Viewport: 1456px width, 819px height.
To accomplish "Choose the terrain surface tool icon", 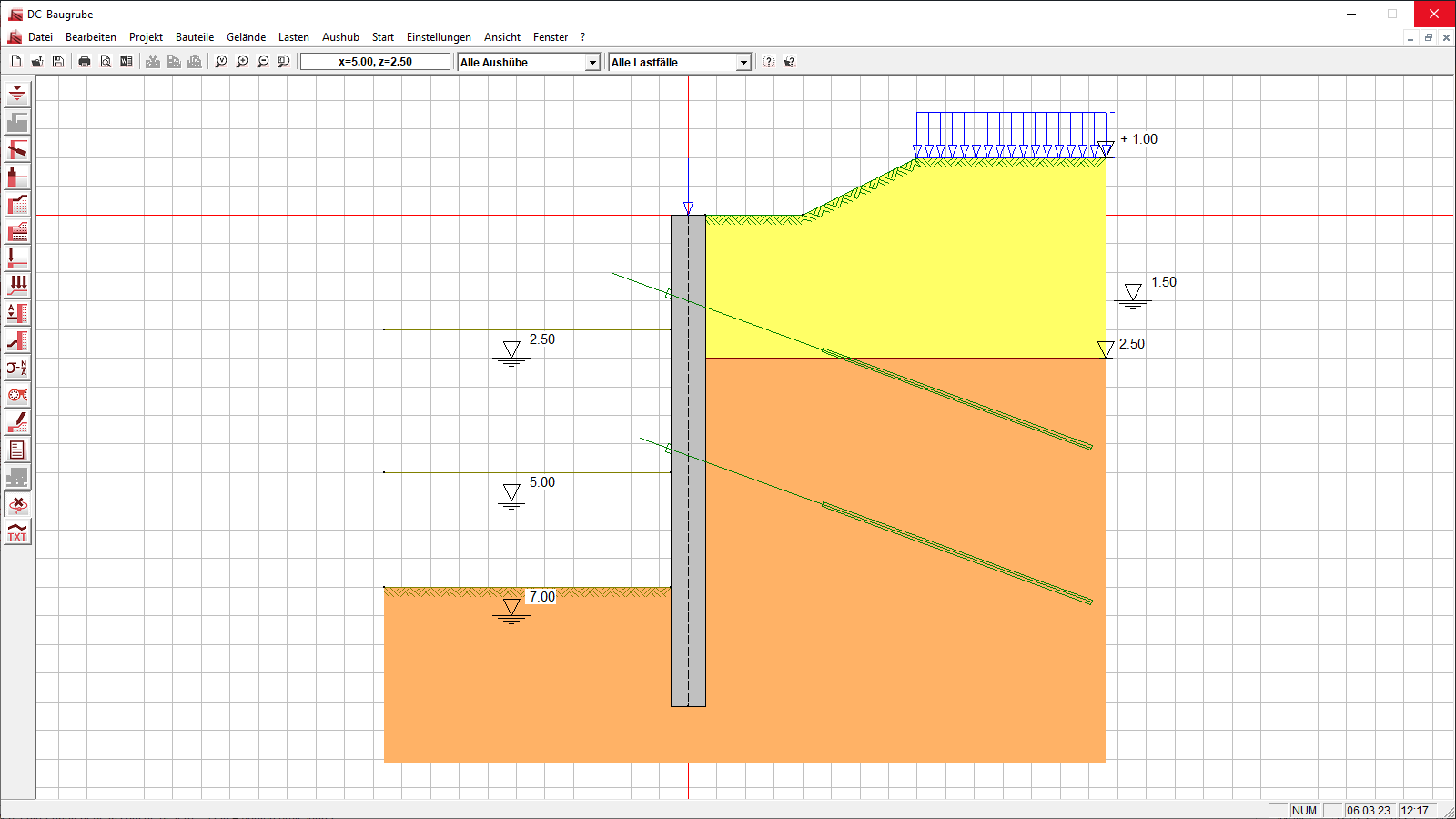I will (x=17, y=204).
